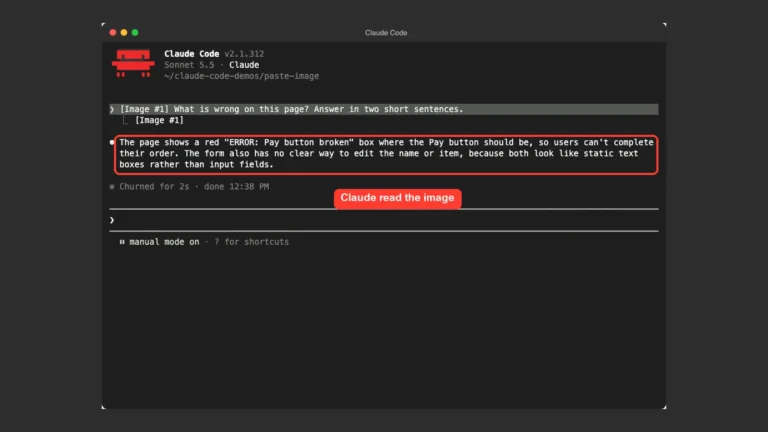
Task: Click the working directory path "~/claude-code-demos/paste-image"
Action: 241,76
